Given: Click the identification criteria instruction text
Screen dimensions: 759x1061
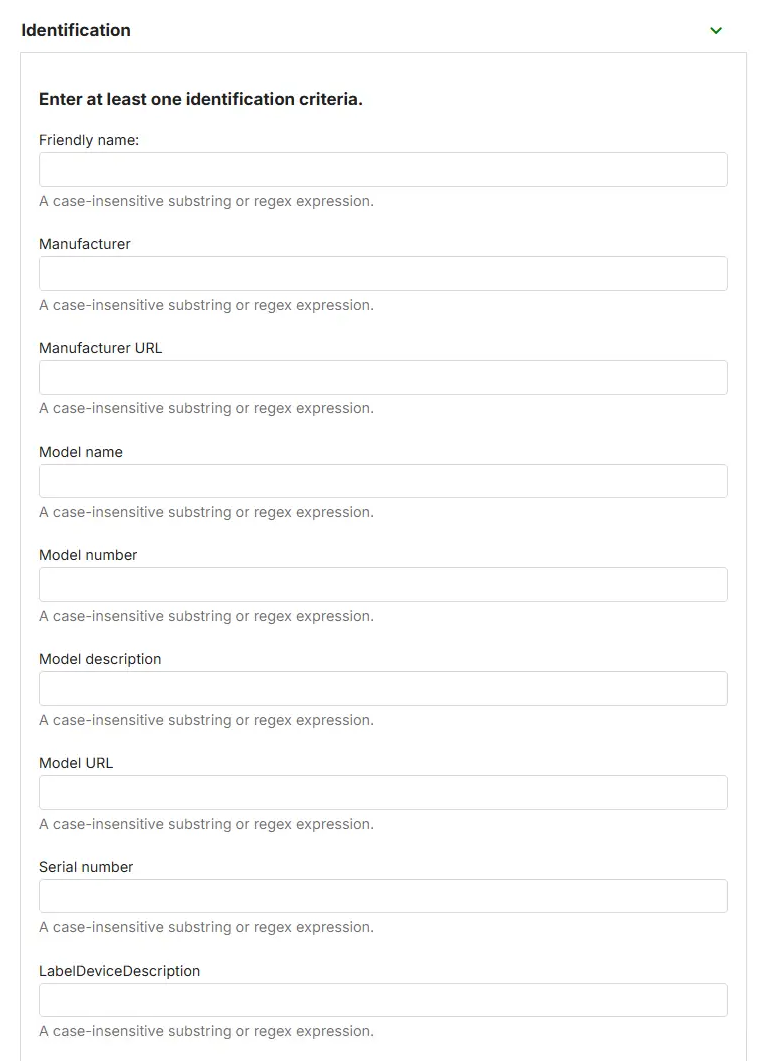Looking at the screenshot, I should [200, 99].
